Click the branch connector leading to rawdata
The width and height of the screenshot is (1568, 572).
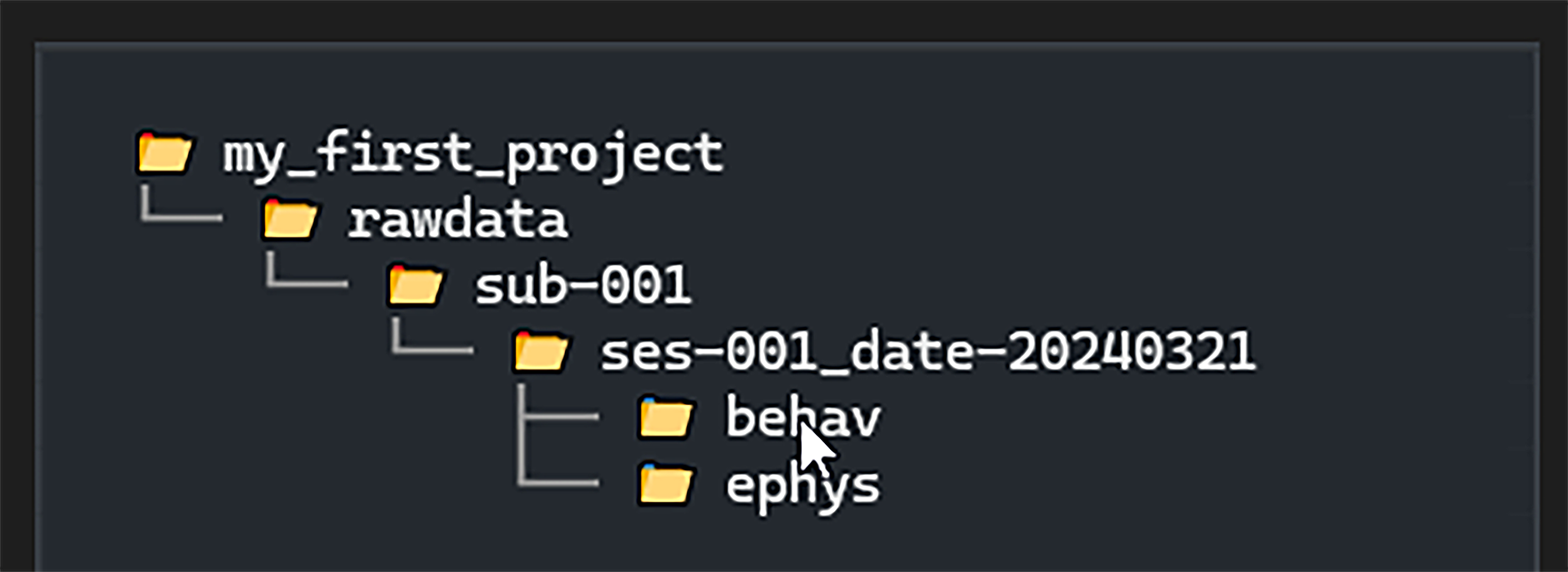[x=181, y=217]
